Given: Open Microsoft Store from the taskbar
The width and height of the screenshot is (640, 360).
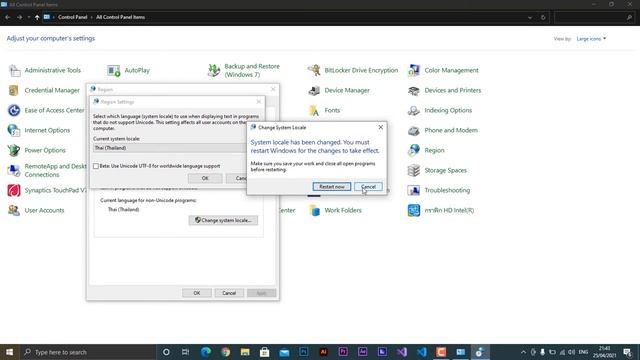Looking at the screenshot, I should (264, 352).
